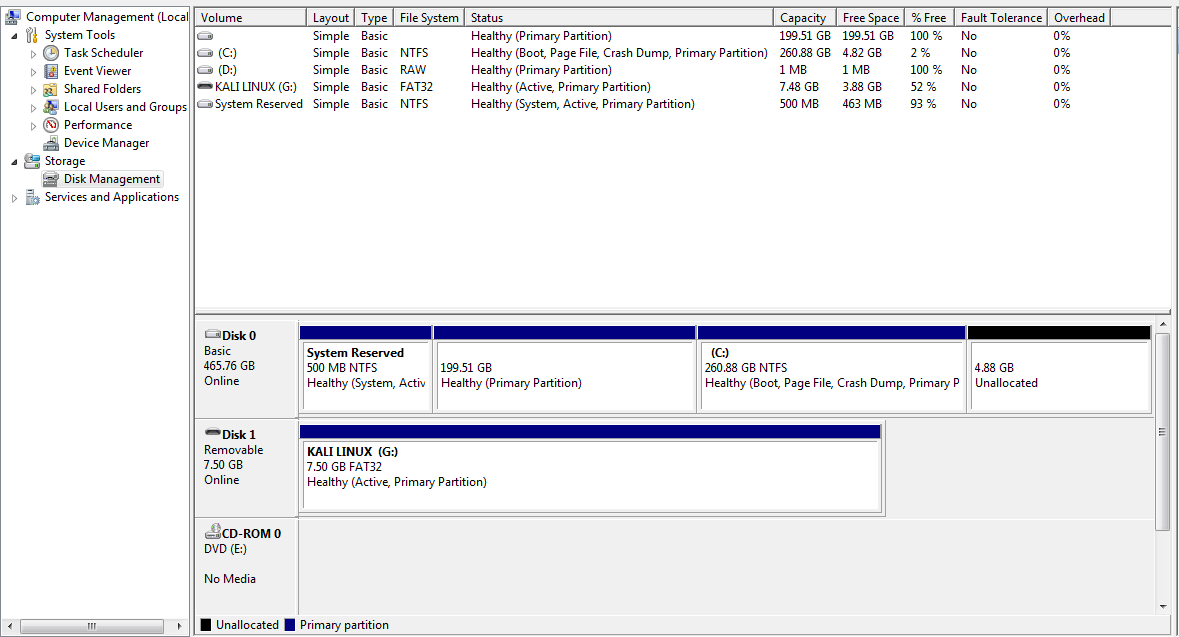Click the Services and Applications icon

[32, 197]
